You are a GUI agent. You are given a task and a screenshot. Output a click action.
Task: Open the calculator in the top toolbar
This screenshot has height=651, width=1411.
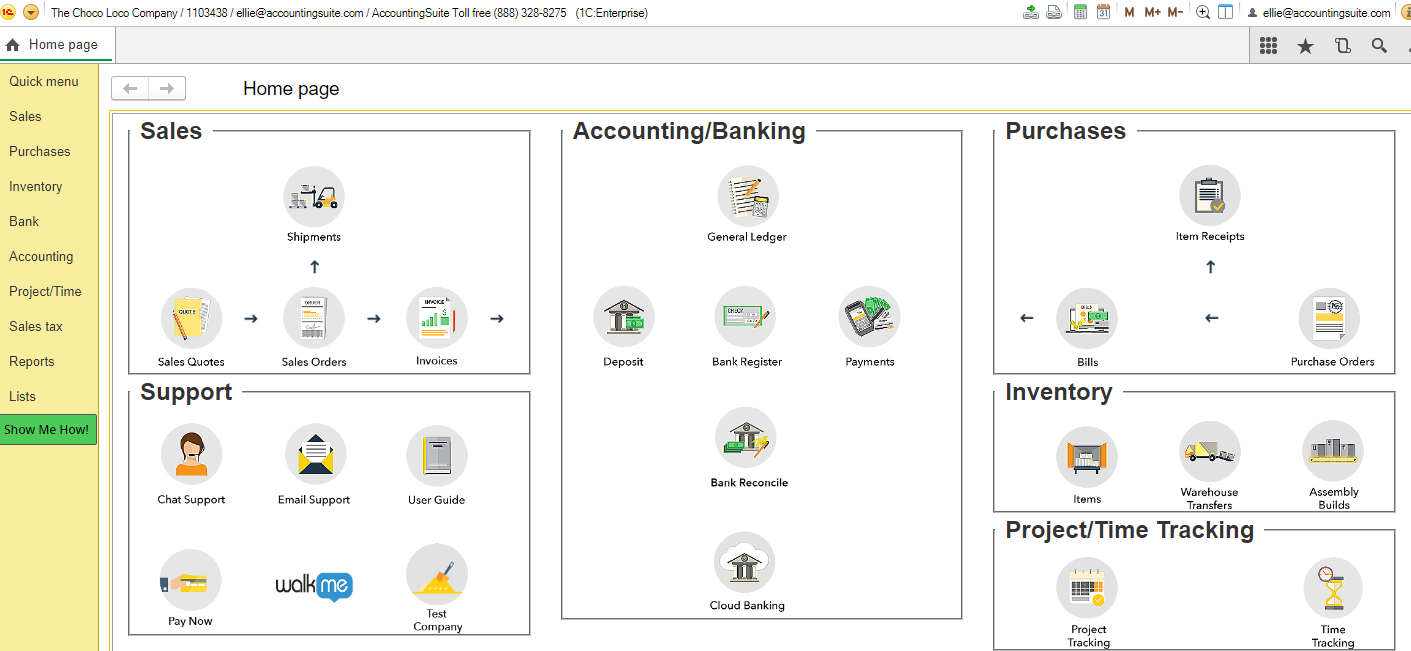coord(1080,13)
